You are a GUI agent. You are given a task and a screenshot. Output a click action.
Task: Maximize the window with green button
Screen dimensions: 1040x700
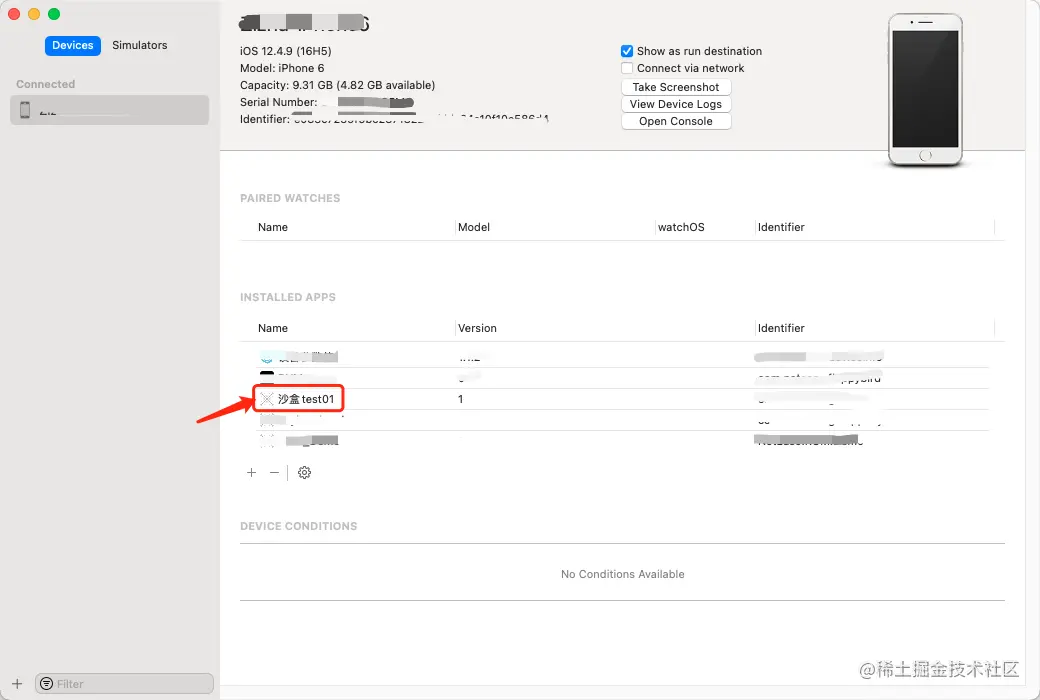(x=54, y=14)
